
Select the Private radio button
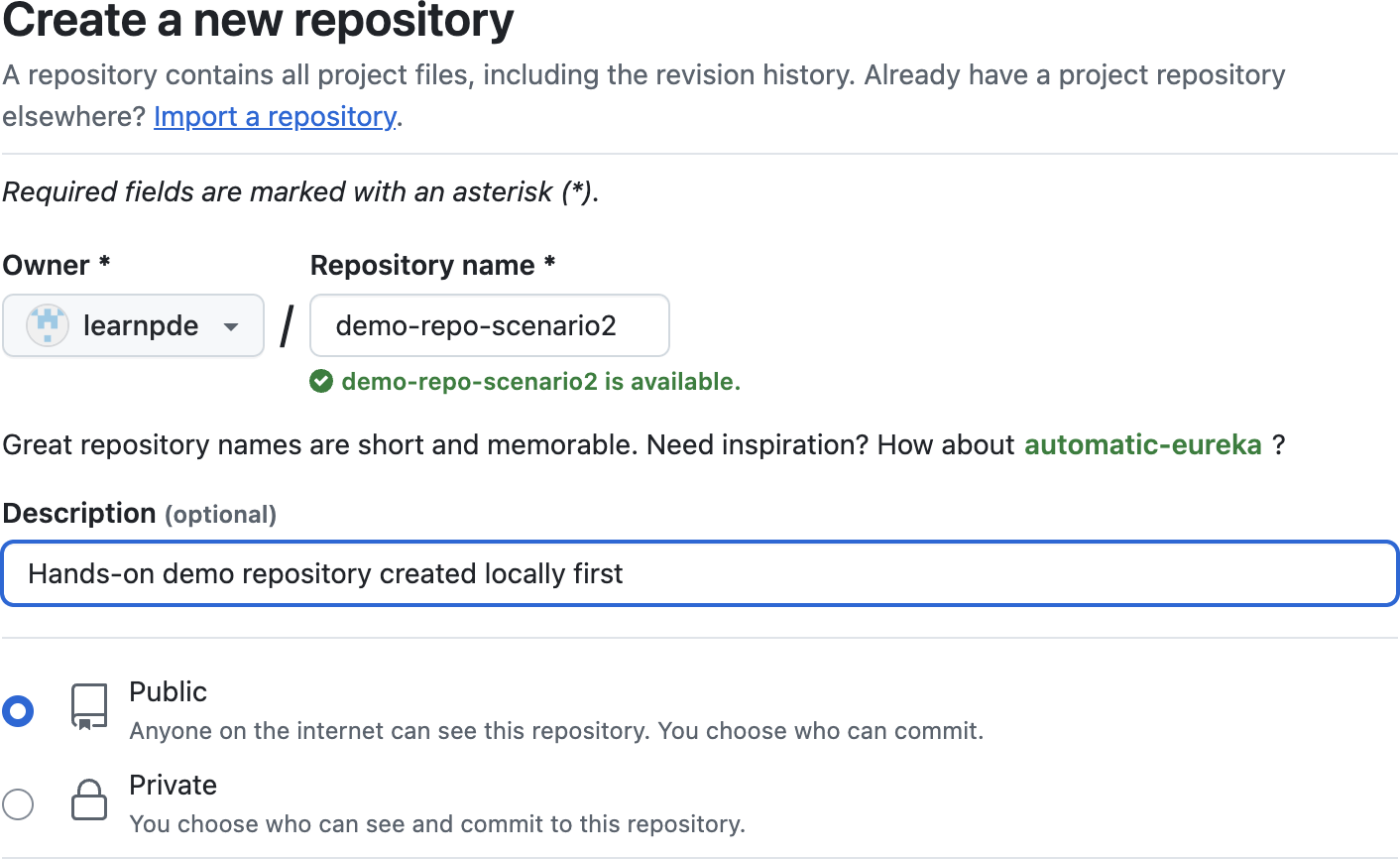pos(18,803)
